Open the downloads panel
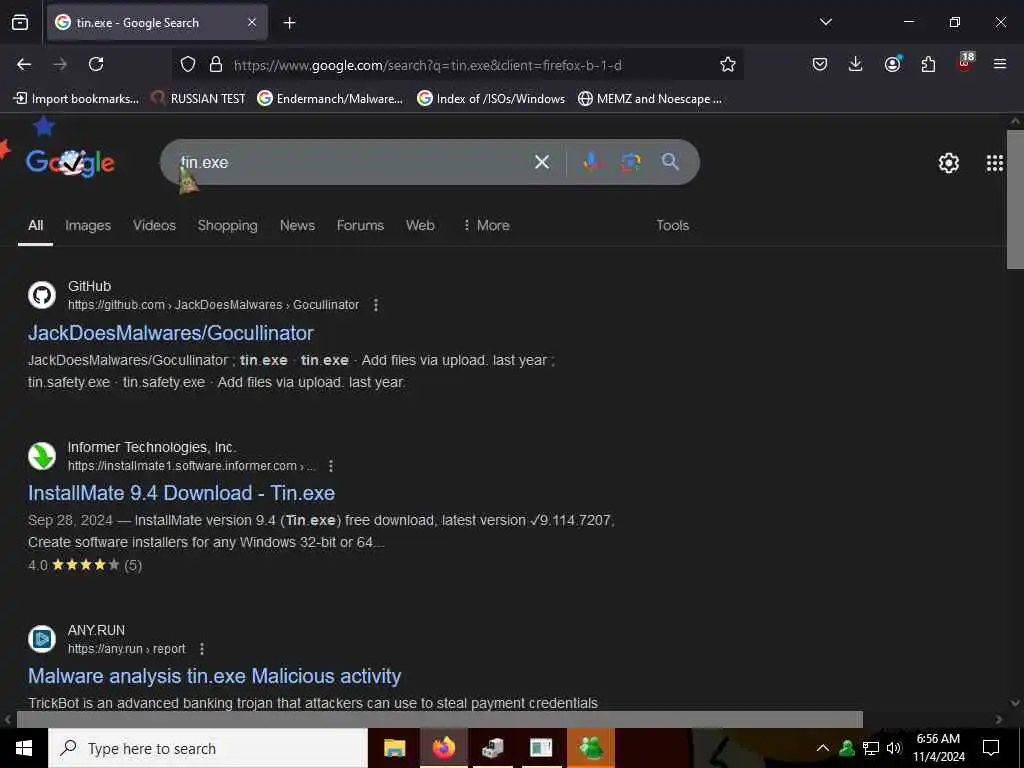1024x768 pixels. tap(856, 64)
